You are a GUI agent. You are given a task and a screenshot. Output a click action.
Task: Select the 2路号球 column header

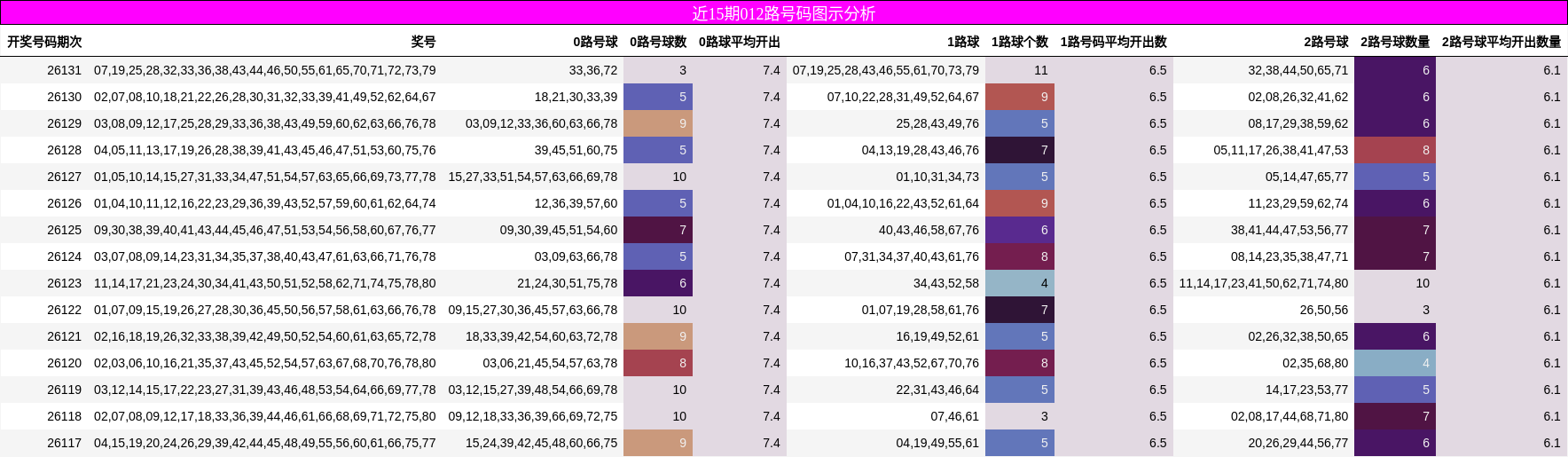[1326, 42]
